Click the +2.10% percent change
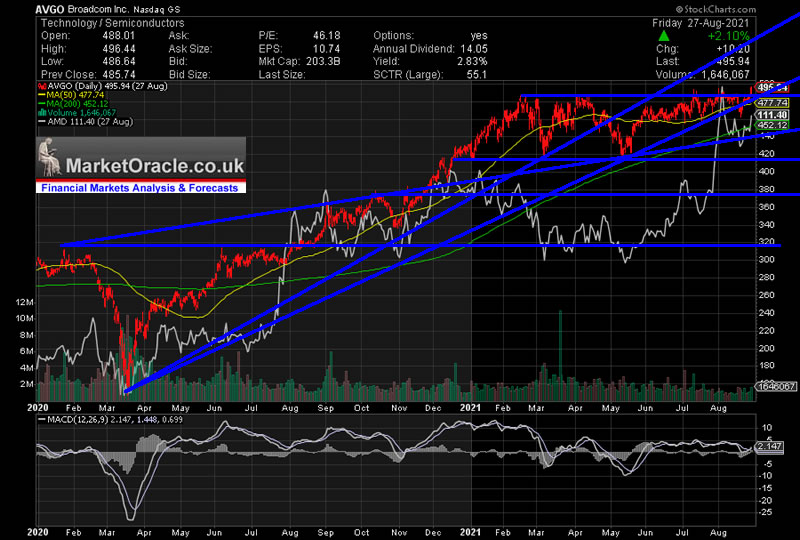Screen dimensions: 800x540 point(728,36)
